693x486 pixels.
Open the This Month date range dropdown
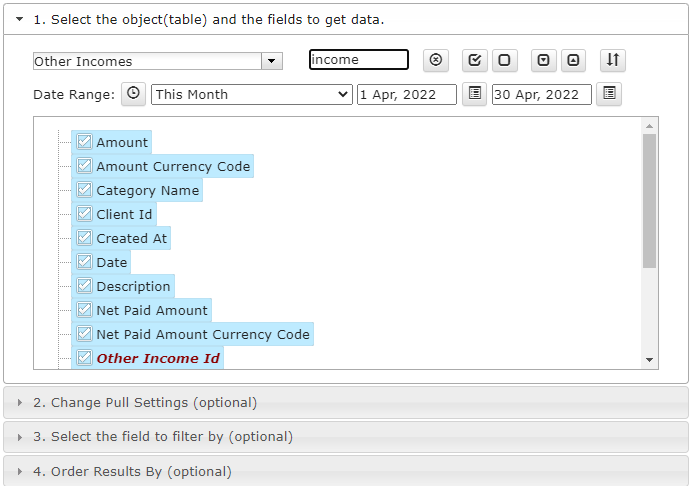point(251,95)
